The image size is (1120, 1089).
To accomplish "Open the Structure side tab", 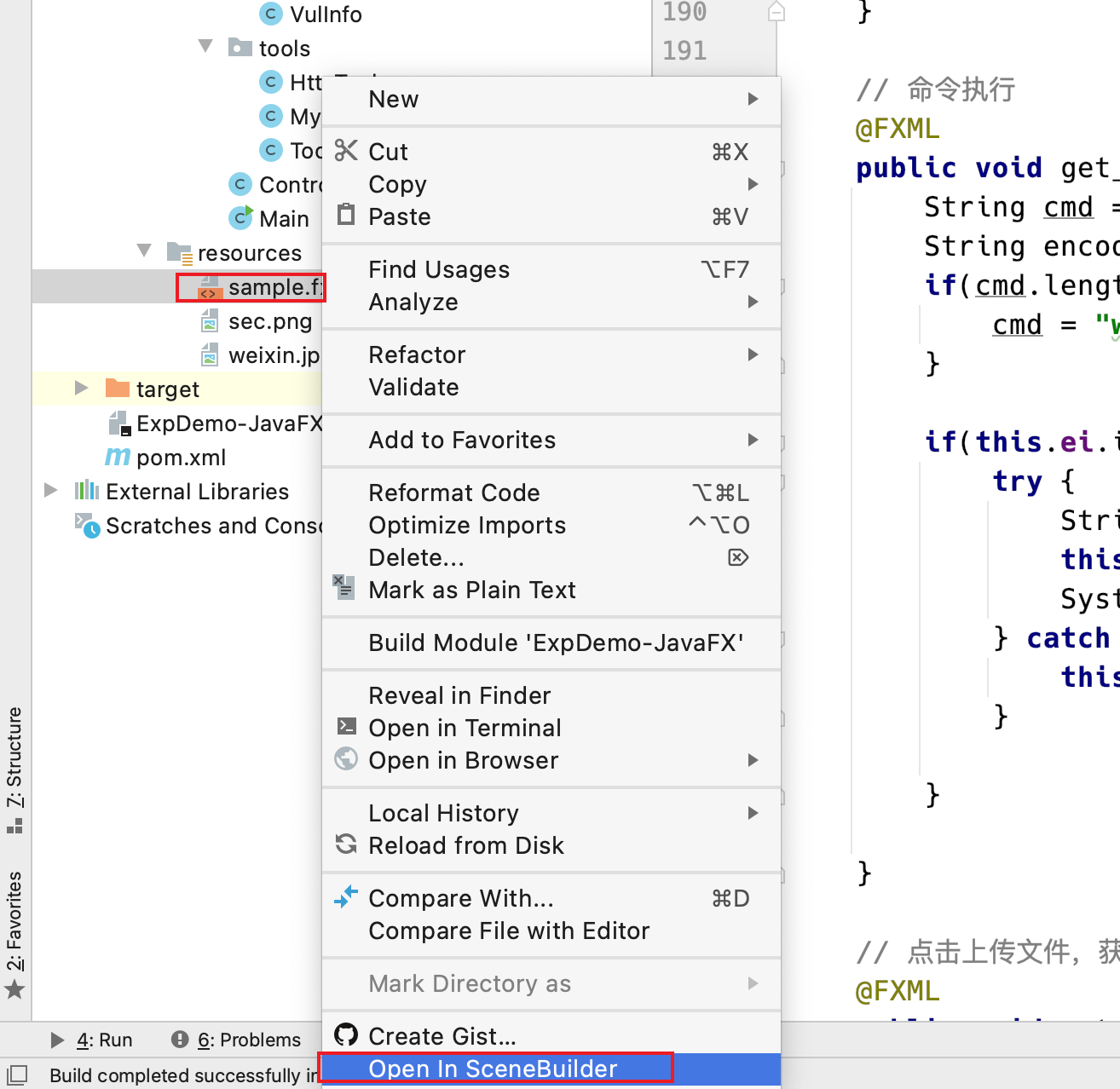I will (x=14, y=769).
